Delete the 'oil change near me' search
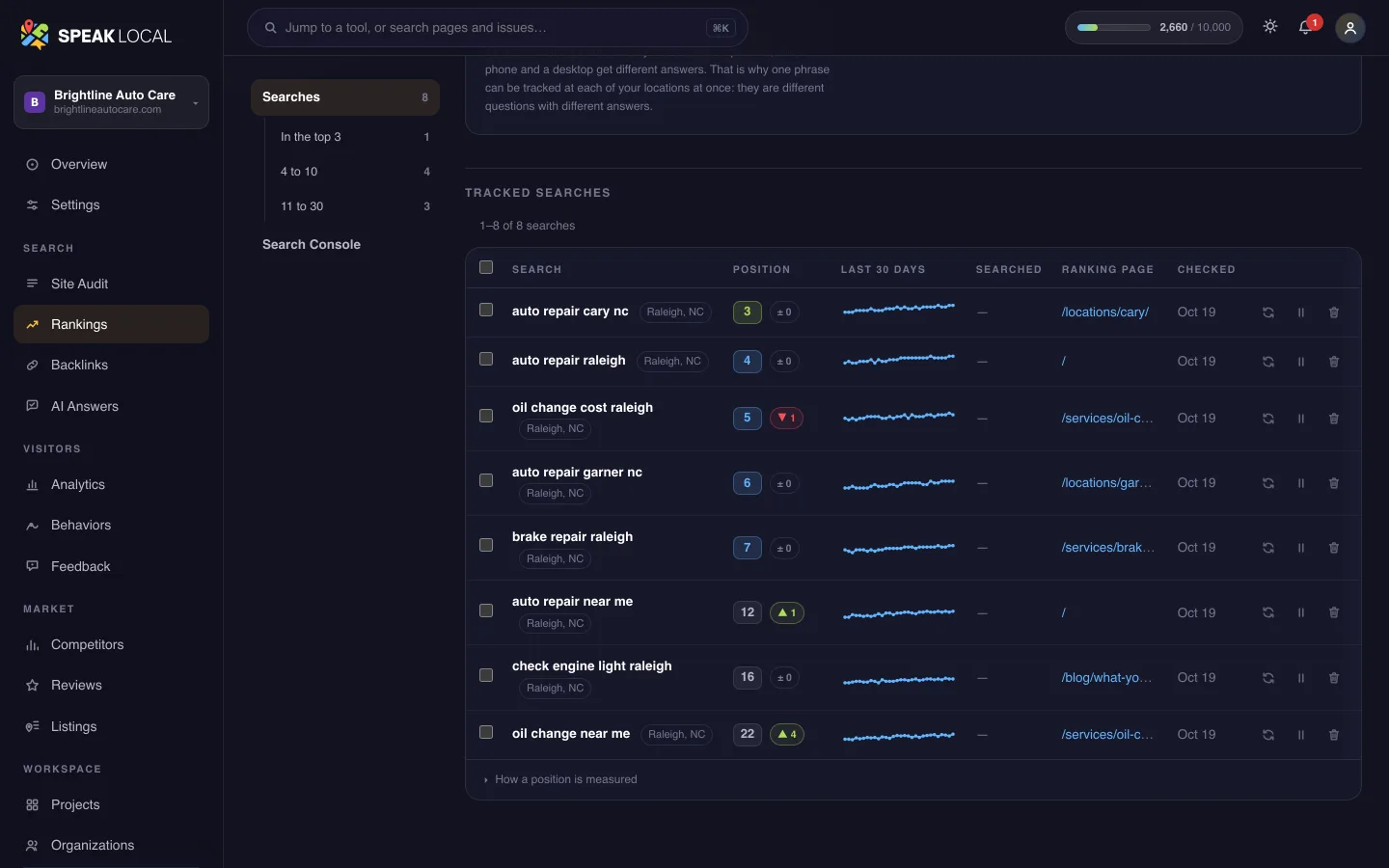Image resolution: width=1389 pixels, height=868 pixels. click(x=1334, y=735)
